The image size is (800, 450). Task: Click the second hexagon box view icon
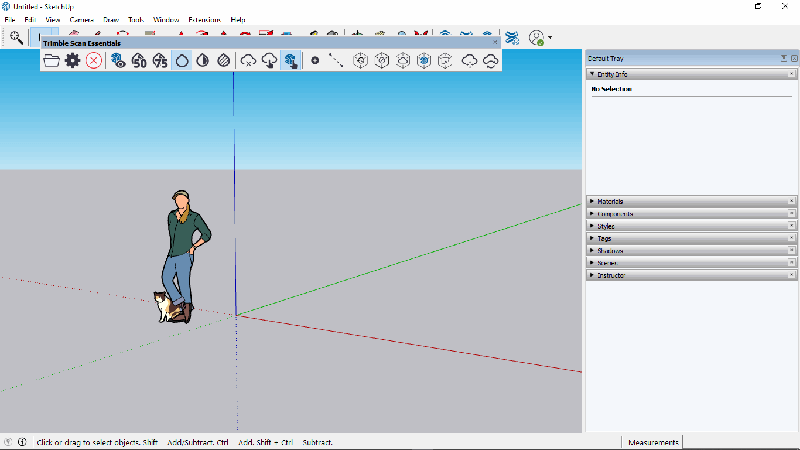coord(382,61)
